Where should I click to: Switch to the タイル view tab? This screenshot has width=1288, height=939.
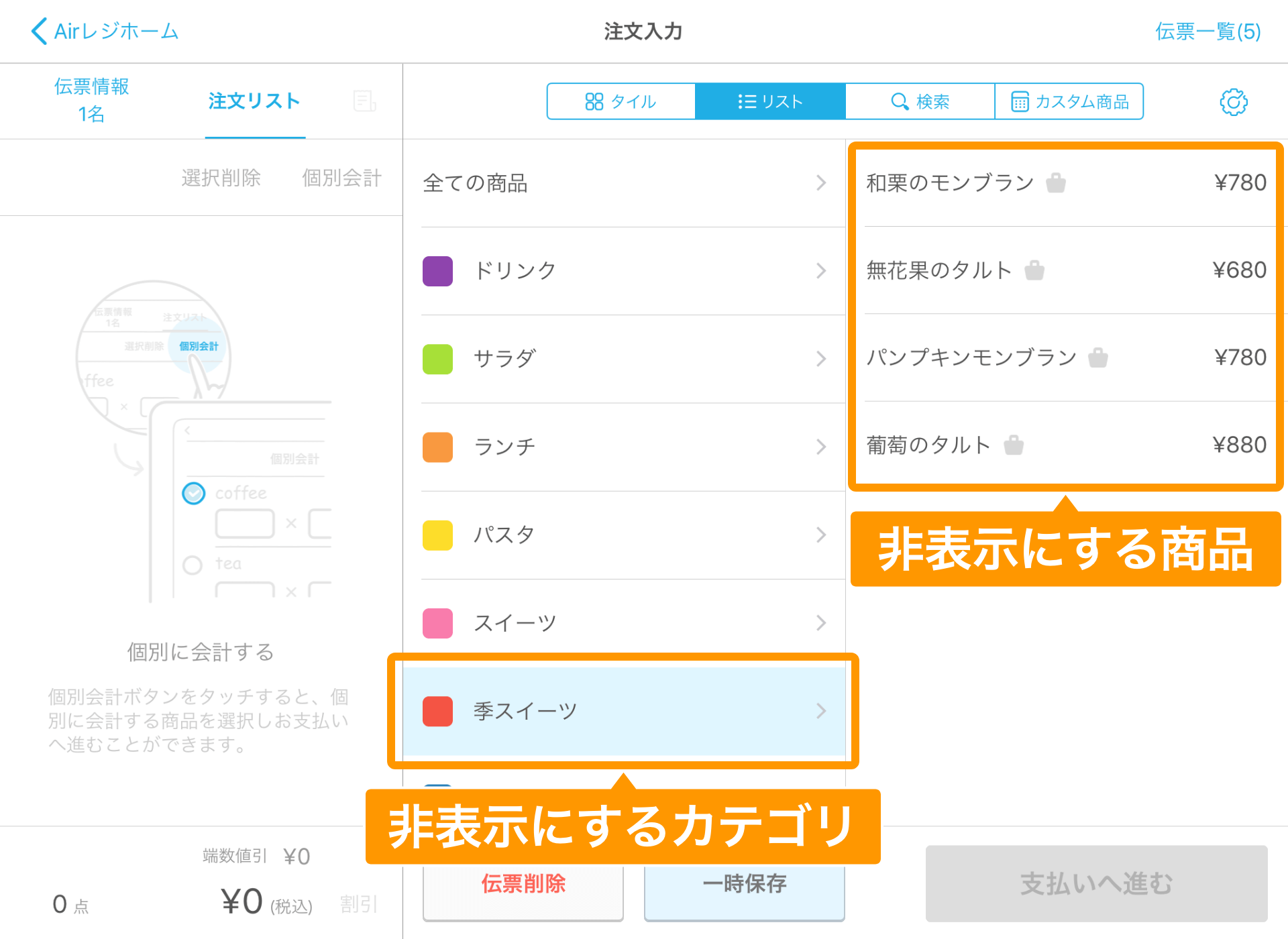coord(621,101)
